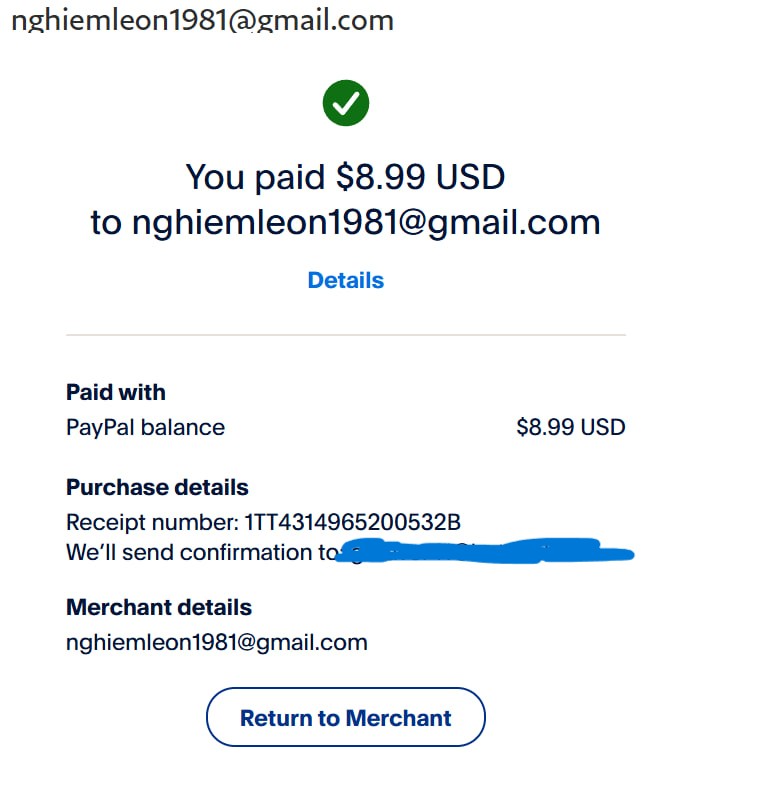Click the 'Merchant details' section heading
This screenshot has height=803, width=765.
159,607
